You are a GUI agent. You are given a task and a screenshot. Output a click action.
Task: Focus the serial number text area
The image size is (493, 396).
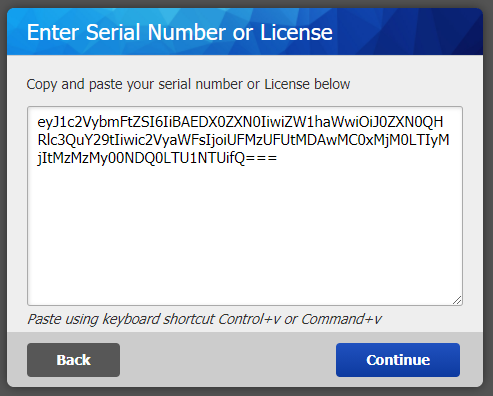(245, 206)
